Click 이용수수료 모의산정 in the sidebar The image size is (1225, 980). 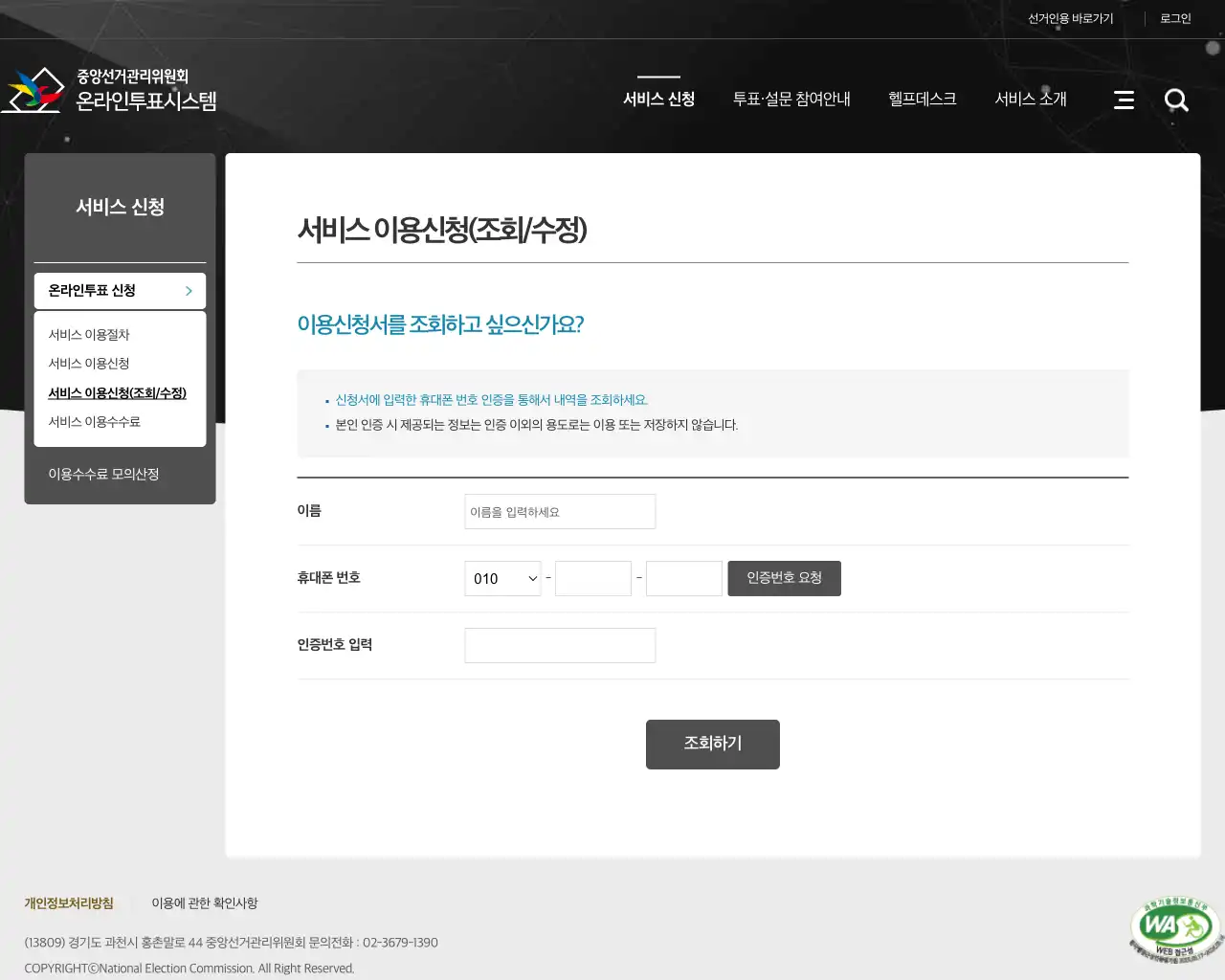click(104, 473)
